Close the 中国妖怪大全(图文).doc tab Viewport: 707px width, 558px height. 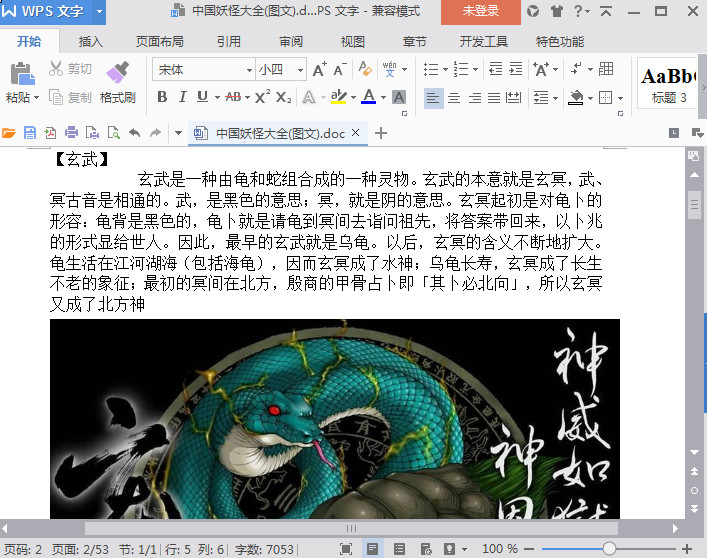[x=355, y=133]
